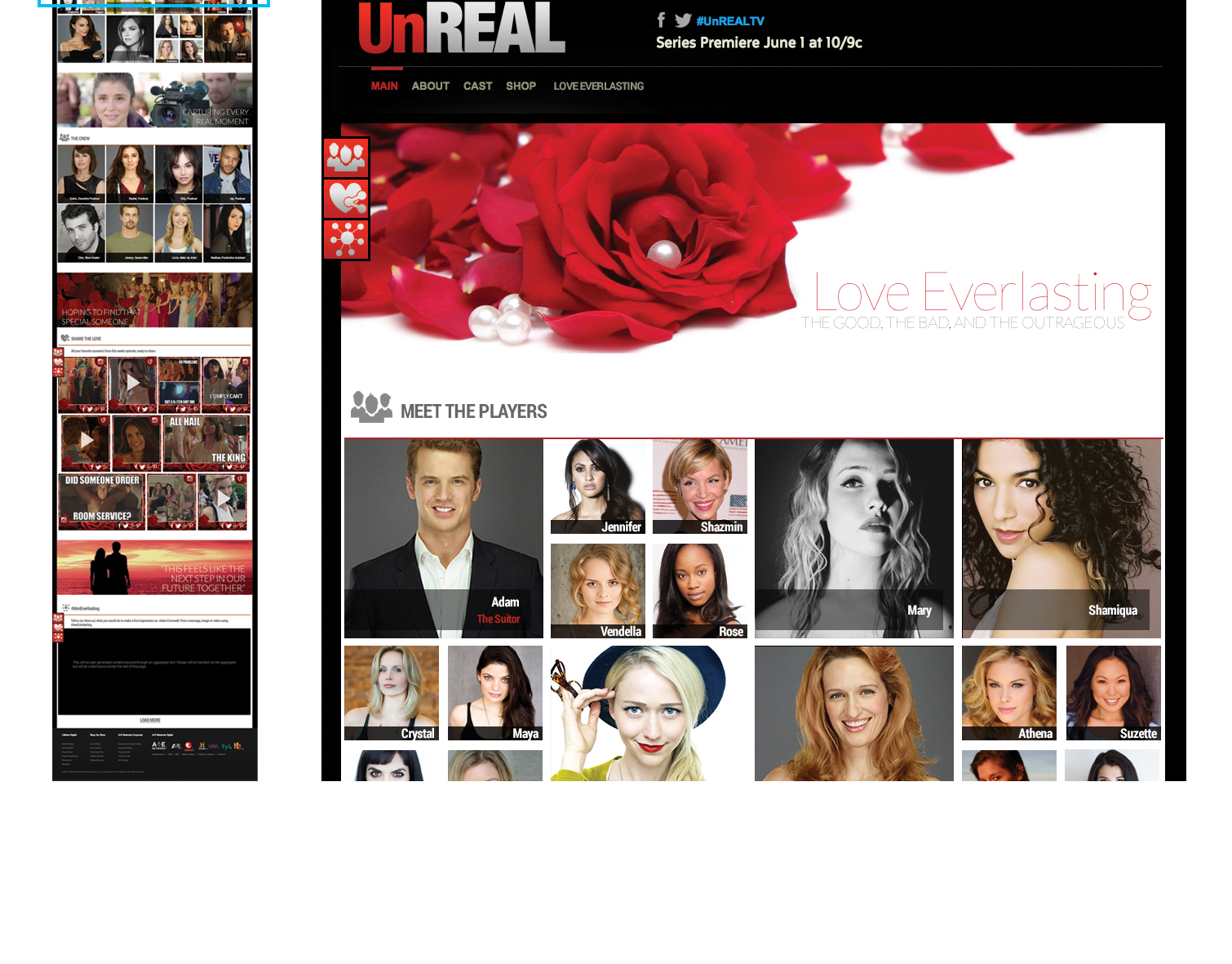Open Rose's player photo
This screenshot has width=1232, height=964.
pyautogui.click(x=700, y=591)
